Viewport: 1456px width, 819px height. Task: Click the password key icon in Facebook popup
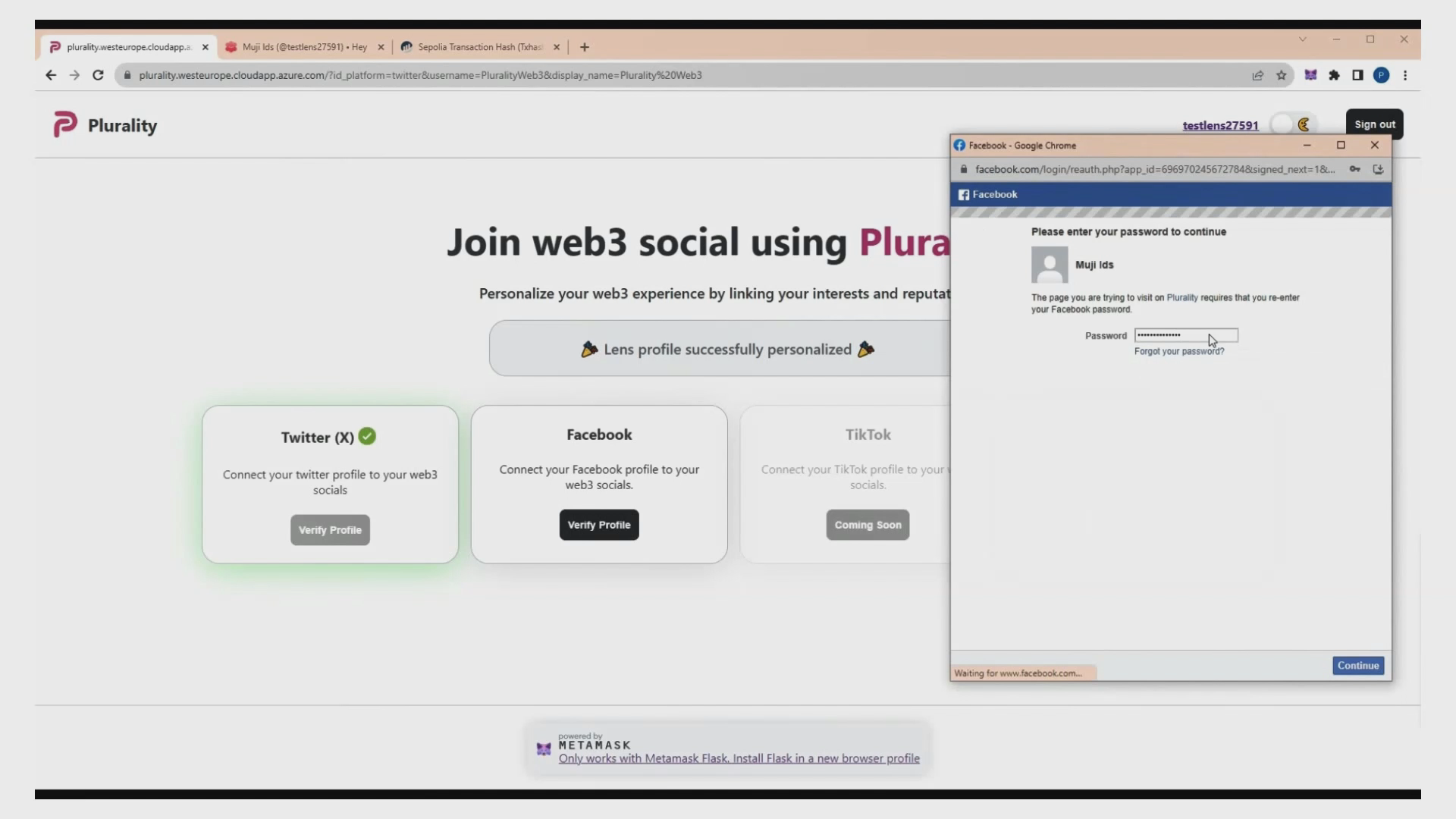point(1354,169)
